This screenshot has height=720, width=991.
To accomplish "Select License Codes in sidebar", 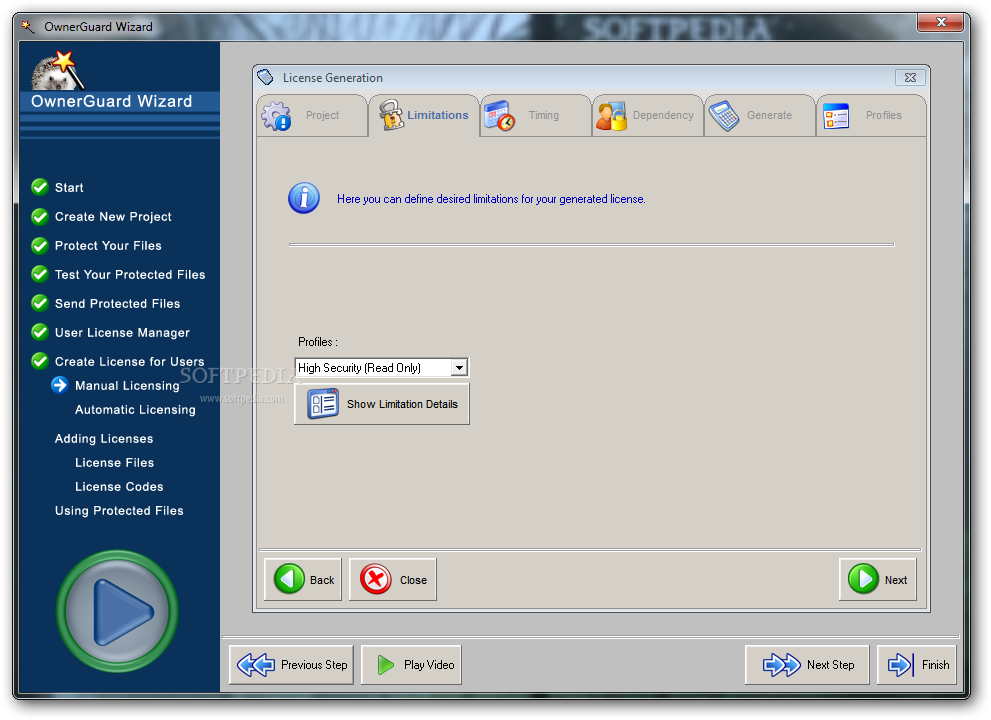I will coord(119,487).
